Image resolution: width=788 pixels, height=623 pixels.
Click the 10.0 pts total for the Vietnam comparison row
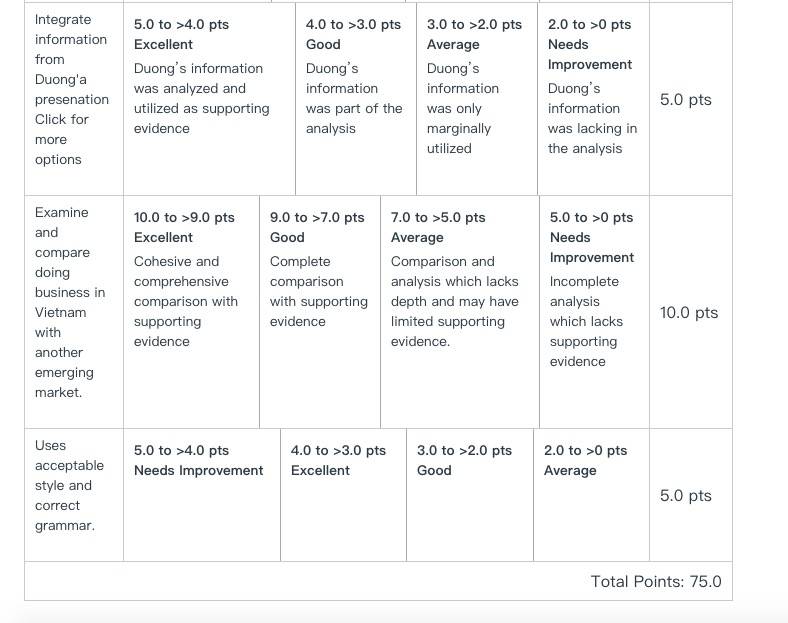(x=689, y=313)
